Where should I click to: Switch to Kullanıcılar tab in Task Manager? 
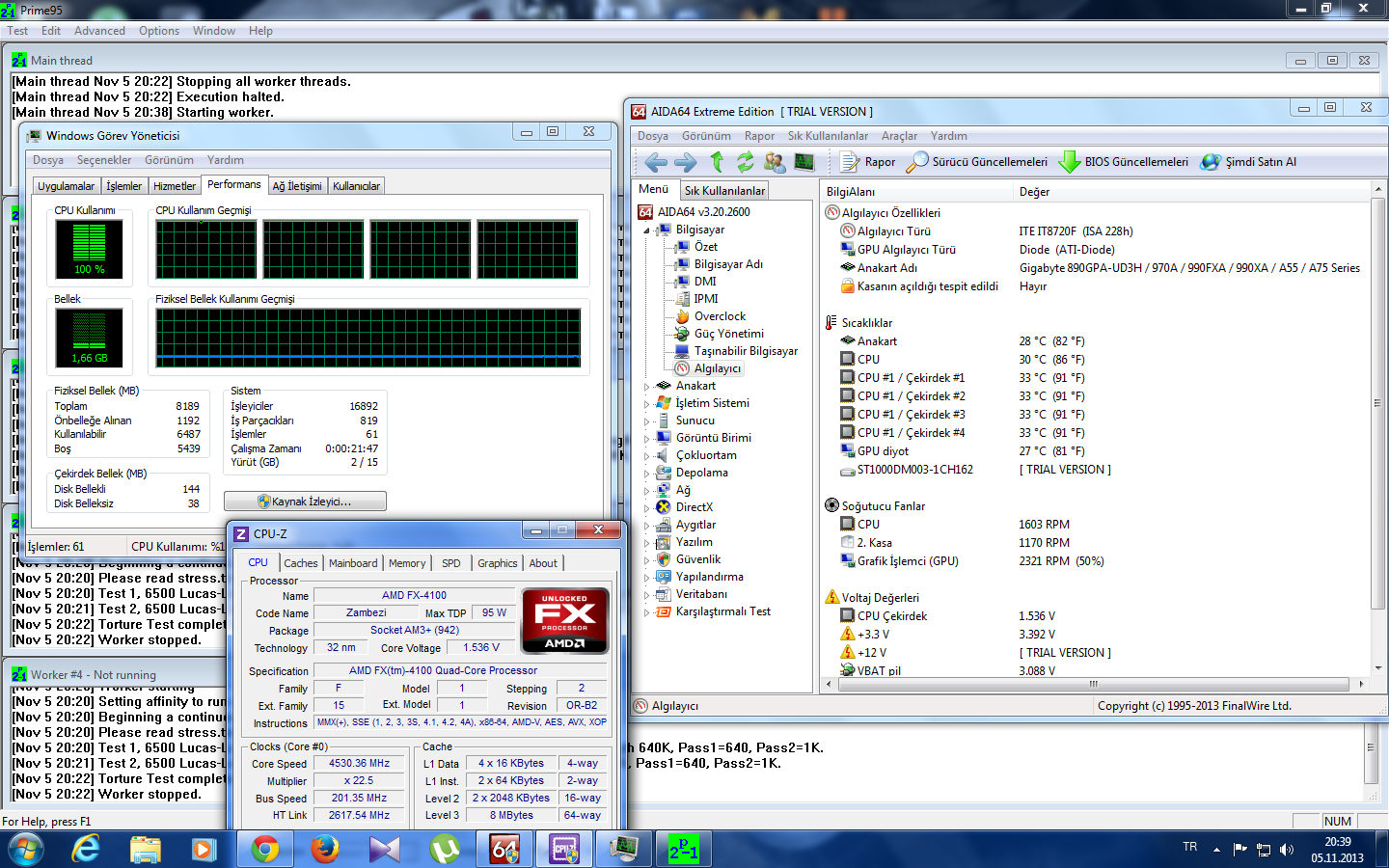[357, 186]
